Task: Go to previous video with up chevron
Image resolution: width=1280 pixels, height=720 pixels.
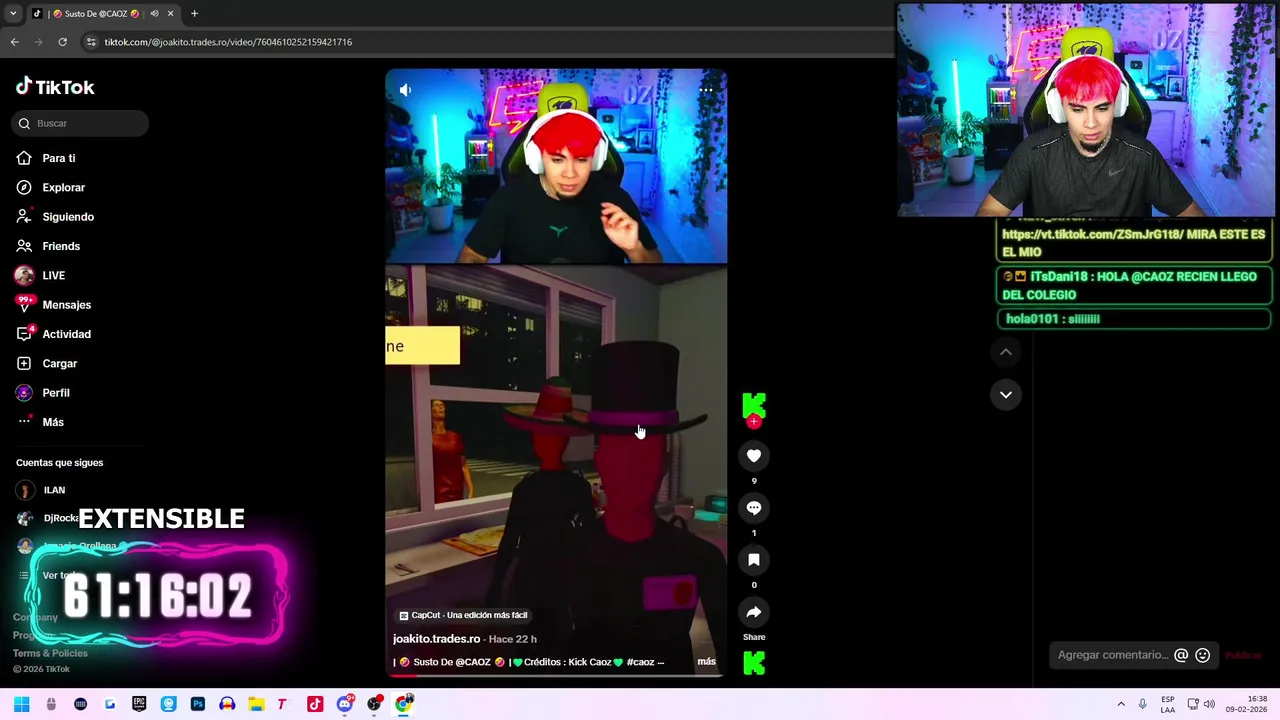Action: coord(1006,352)
